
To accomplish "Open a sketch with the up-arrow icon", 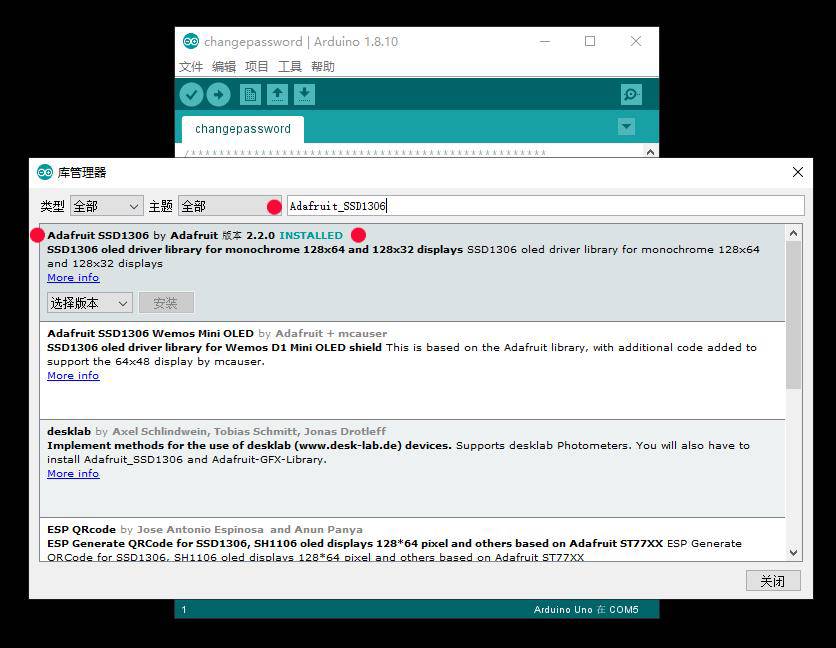I will click(x=277, y=95).
